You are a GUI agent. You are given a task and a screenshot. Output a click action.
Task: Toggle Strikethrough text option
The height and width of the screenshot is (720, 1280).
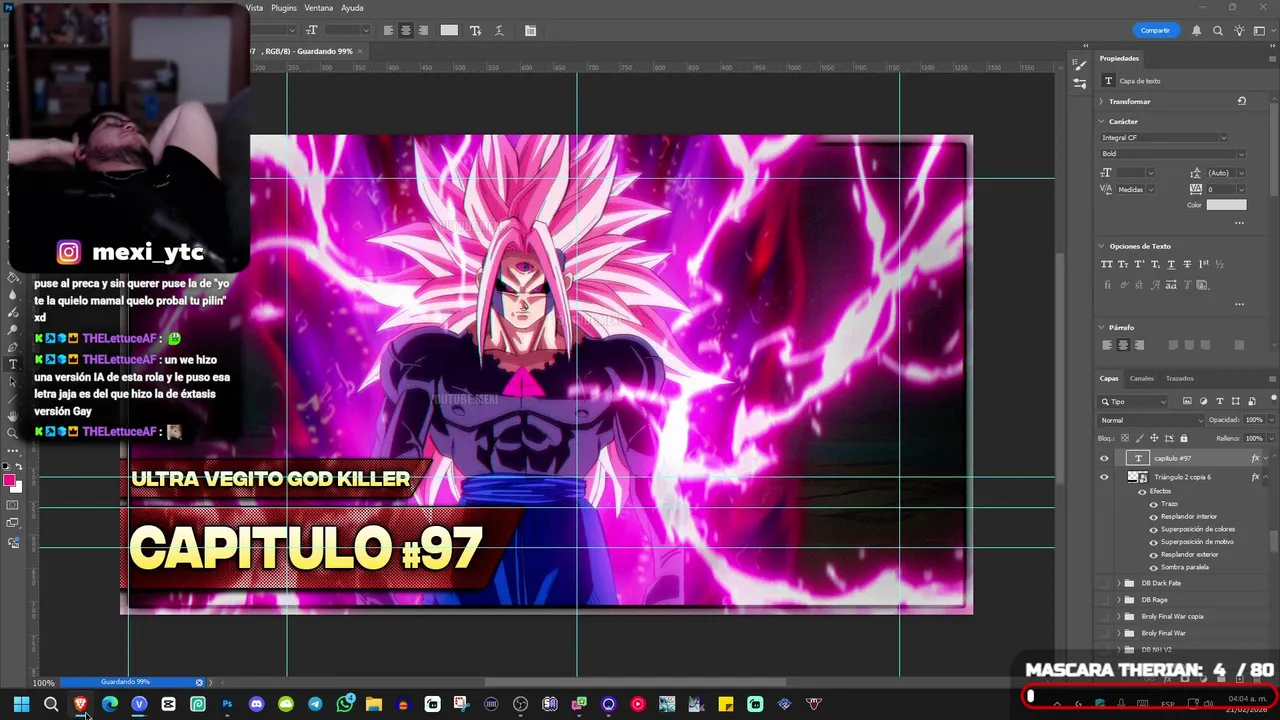1187,264
